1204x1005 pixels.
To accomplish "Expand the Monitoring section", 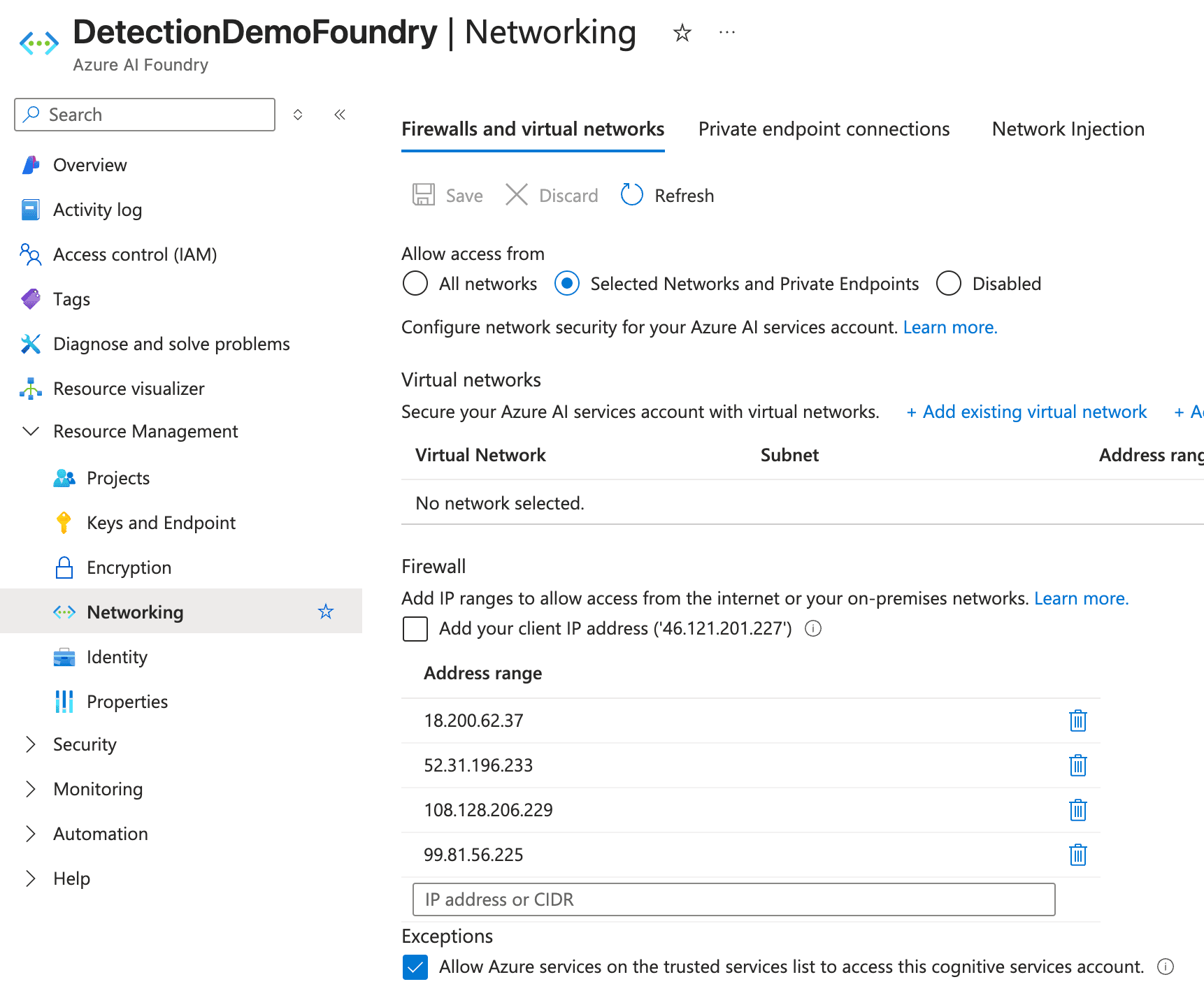I will tap(31, 789).
